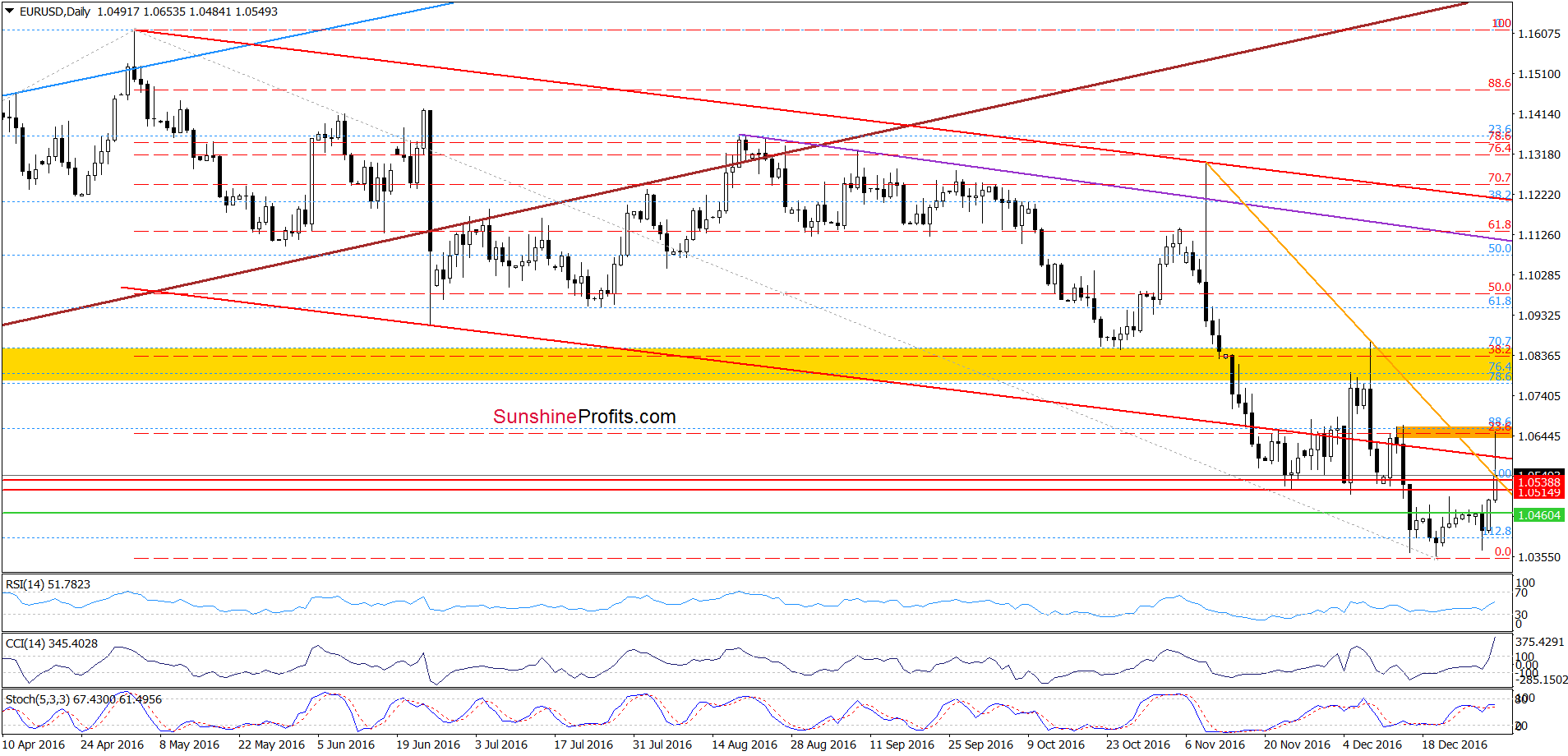Click the 9 Oct 2016 date label
This screenshot has width=1568, height=756.
point(1056,744)
